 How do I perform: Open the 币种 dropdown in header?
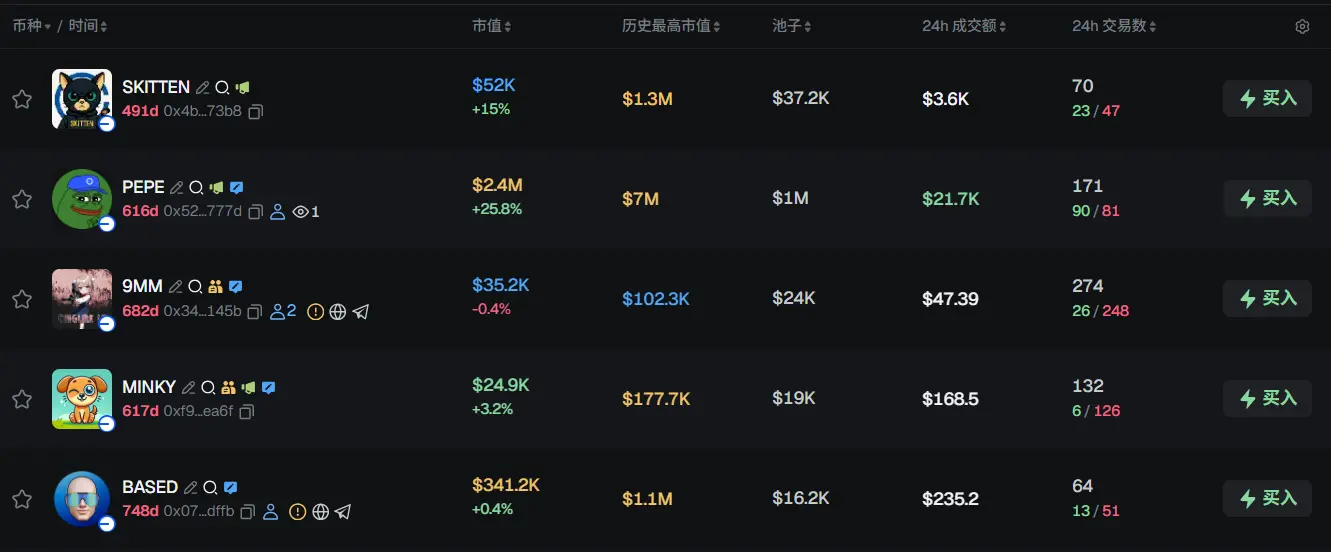tap(32, 26)
